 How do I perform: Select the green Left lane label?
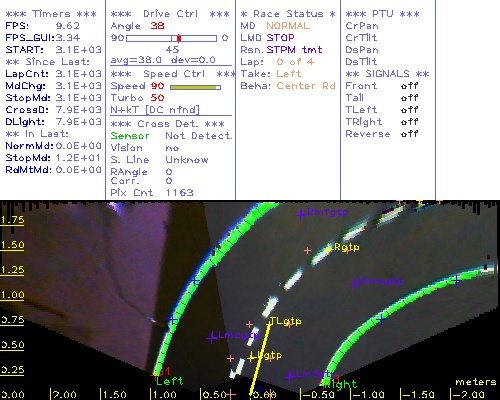click(169, 381)
